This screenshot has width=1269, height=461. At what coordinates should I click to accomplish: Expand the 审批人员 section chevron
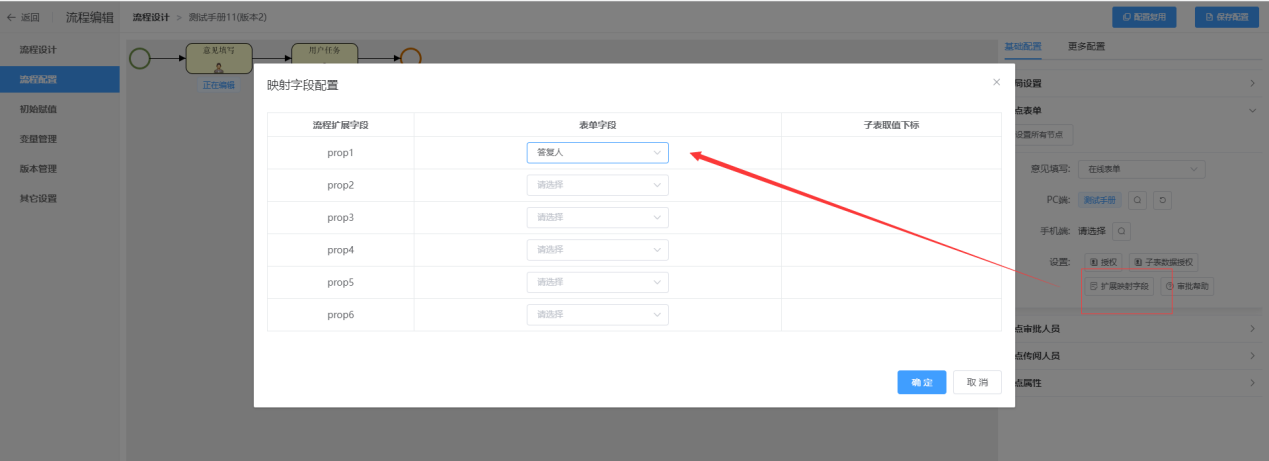click(1252, 329)
